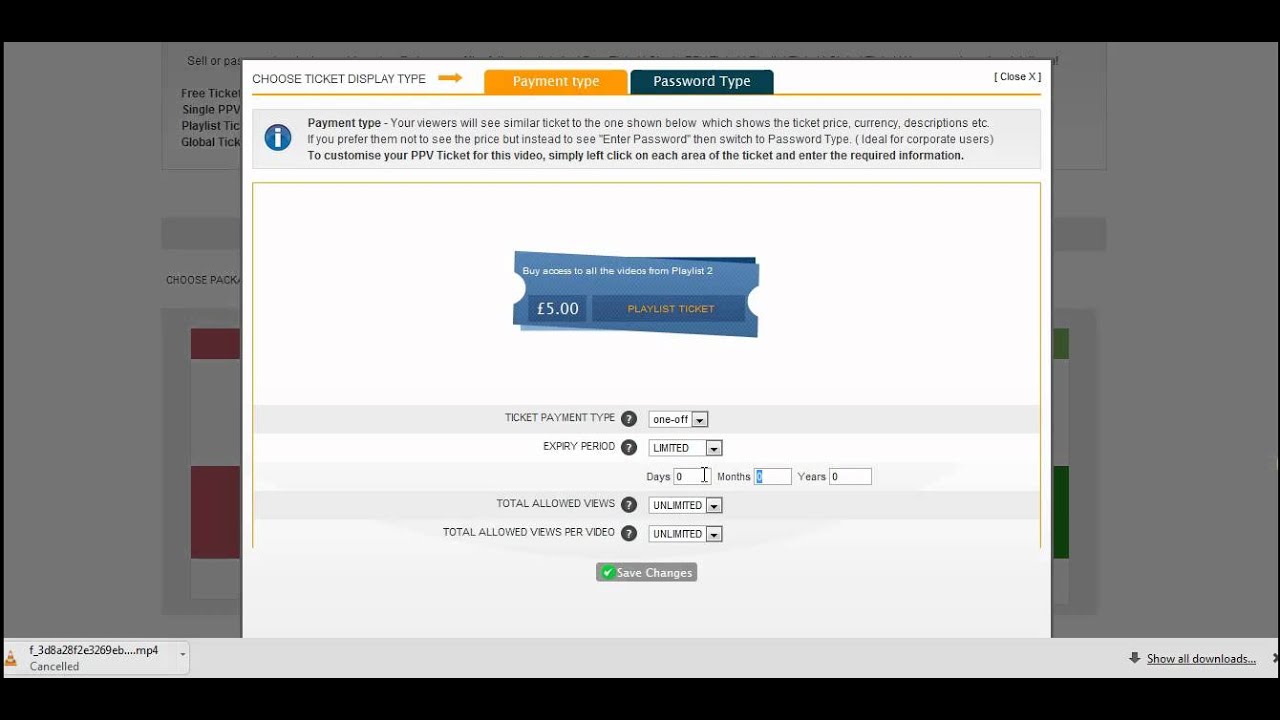The width and height of the screenshot is (1280, 720).
Task: Click the cancelled mp4 download item
Action: (x=96, y=658)
